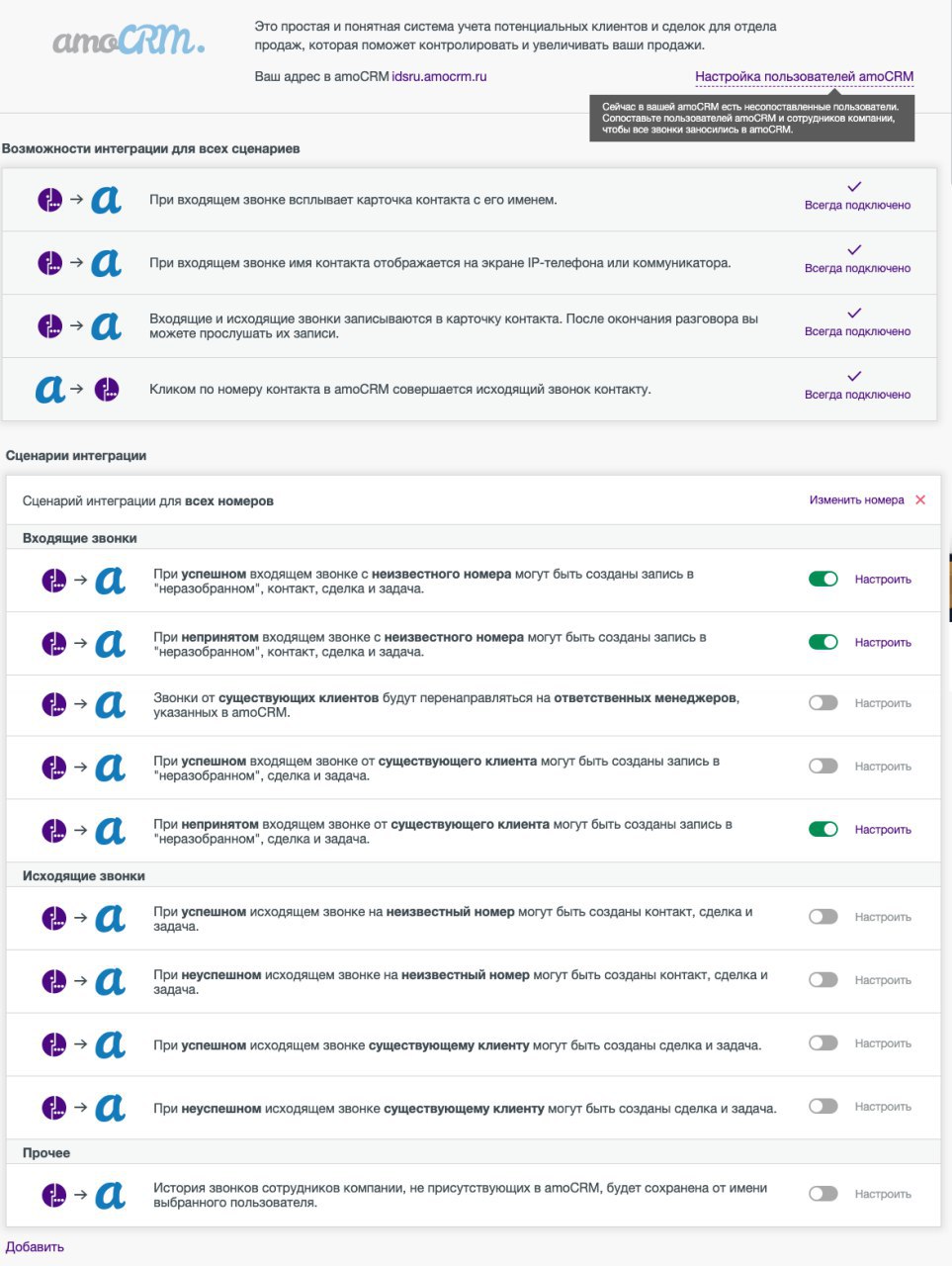Click Сценарий интеграции для всех номеров title
The height and width of the screenshot is (1266, 952).
pyautogui.click(x=148, y=500)
